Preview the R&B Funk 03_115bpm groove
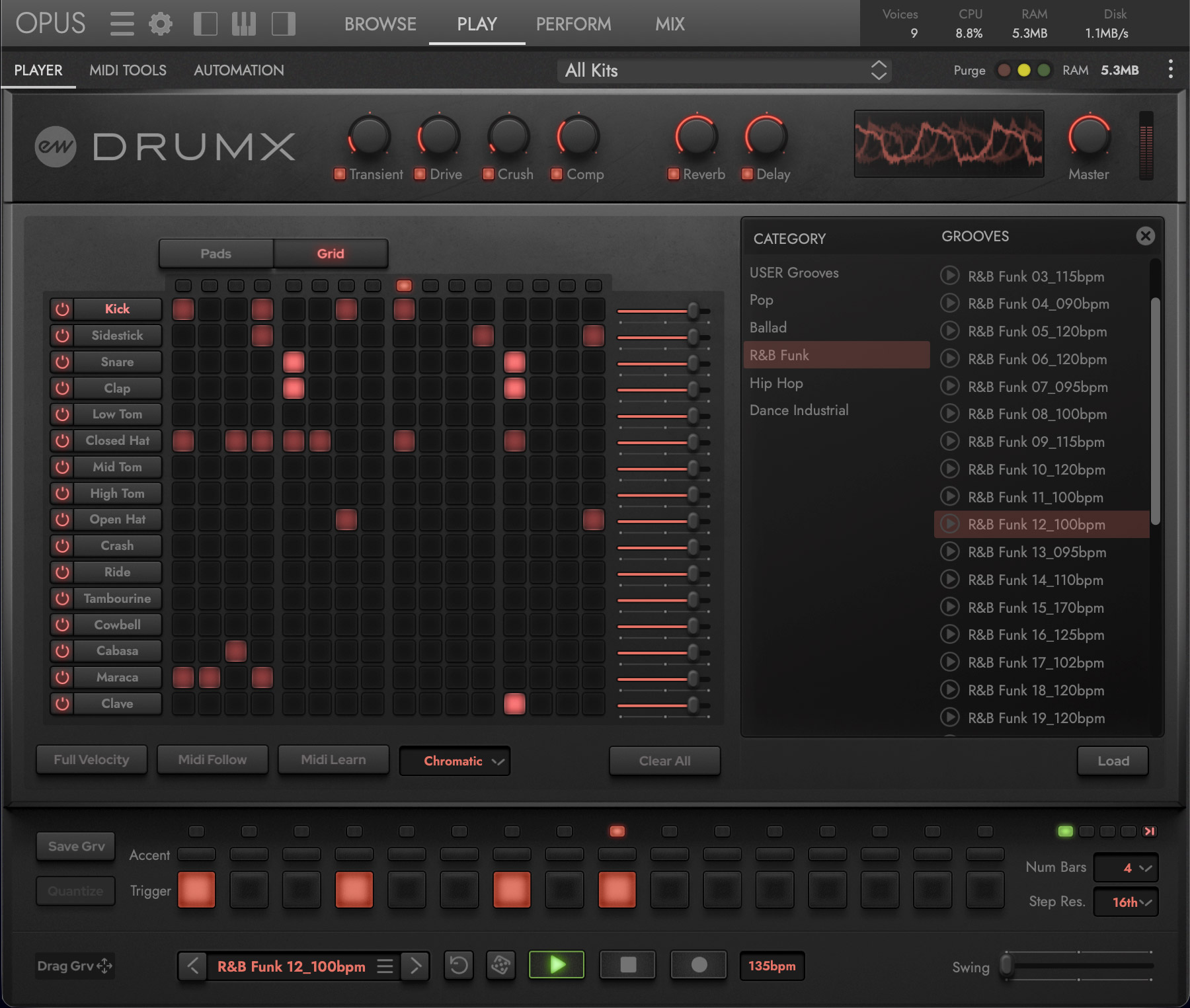1190x1008 pixels. coord(950,276)
